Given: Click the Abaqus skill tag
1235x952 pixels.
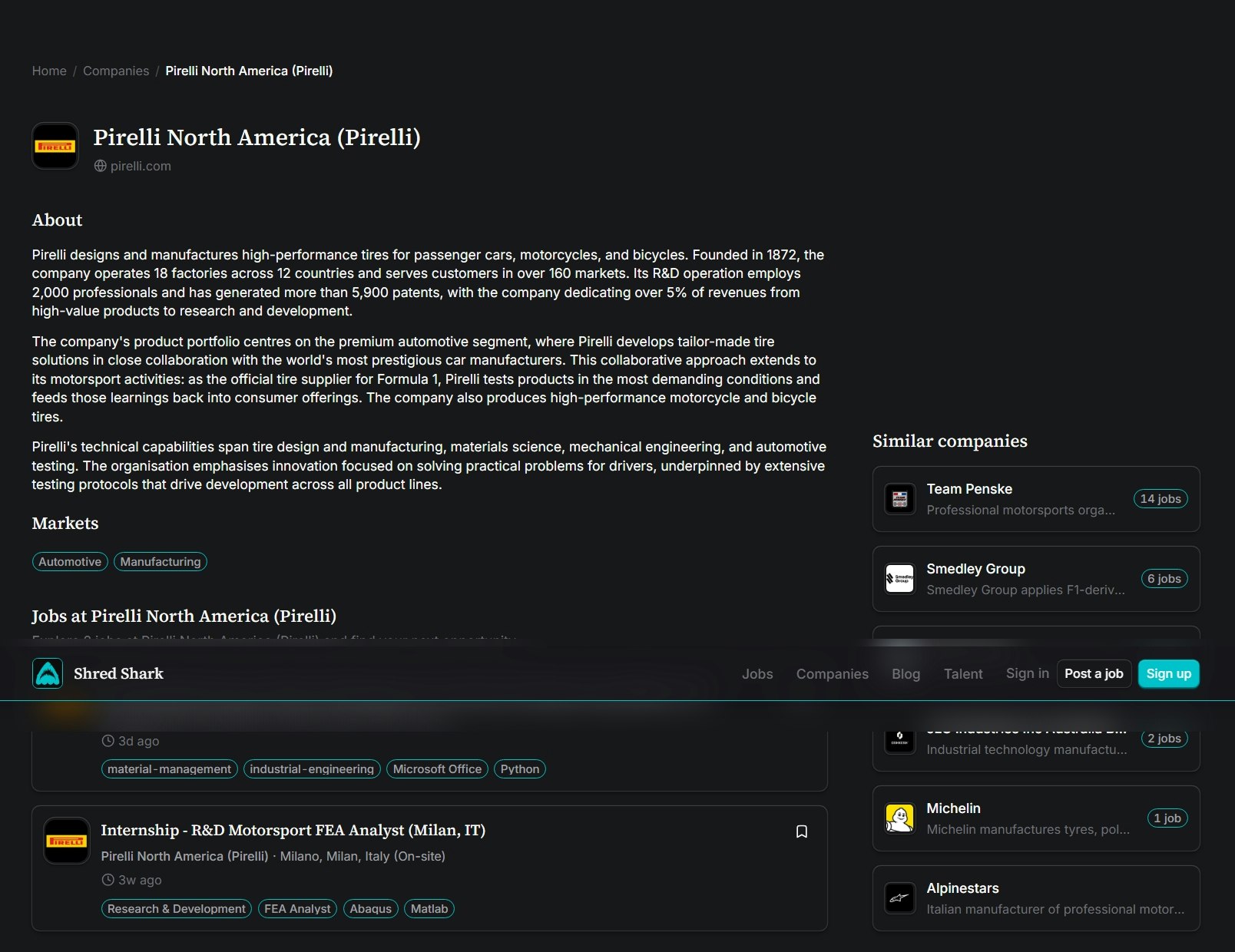Looking at the screenshot, I should point(371,909).
